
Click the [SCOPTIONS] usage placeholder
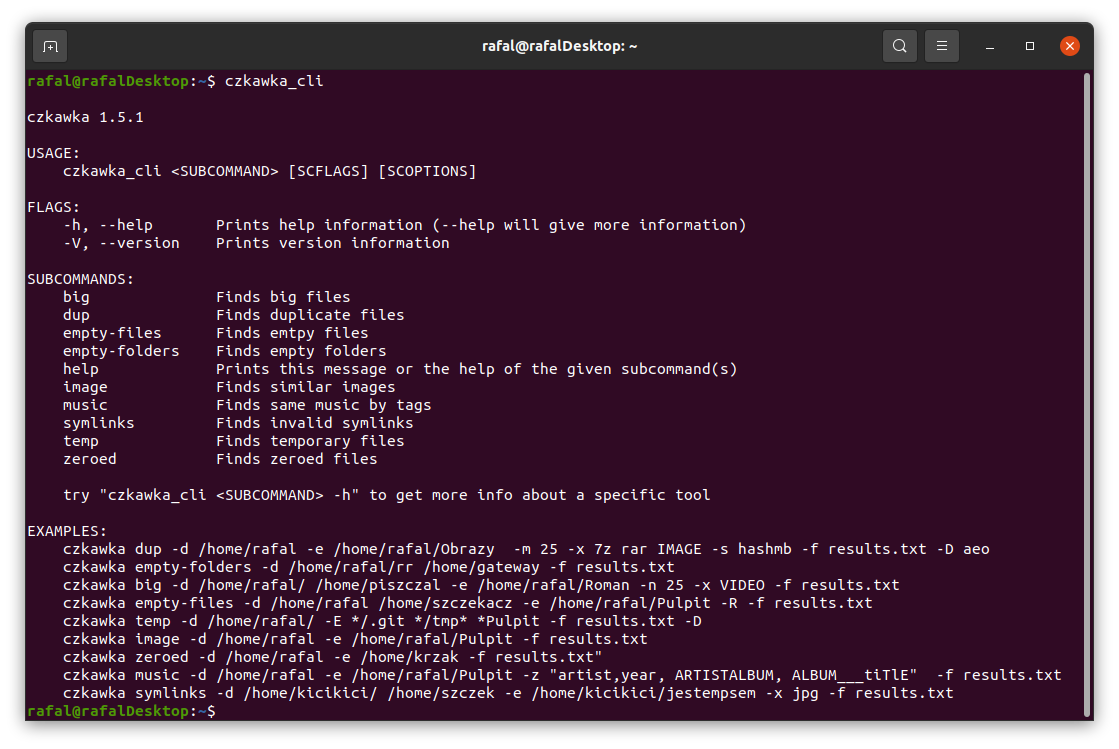427,171
